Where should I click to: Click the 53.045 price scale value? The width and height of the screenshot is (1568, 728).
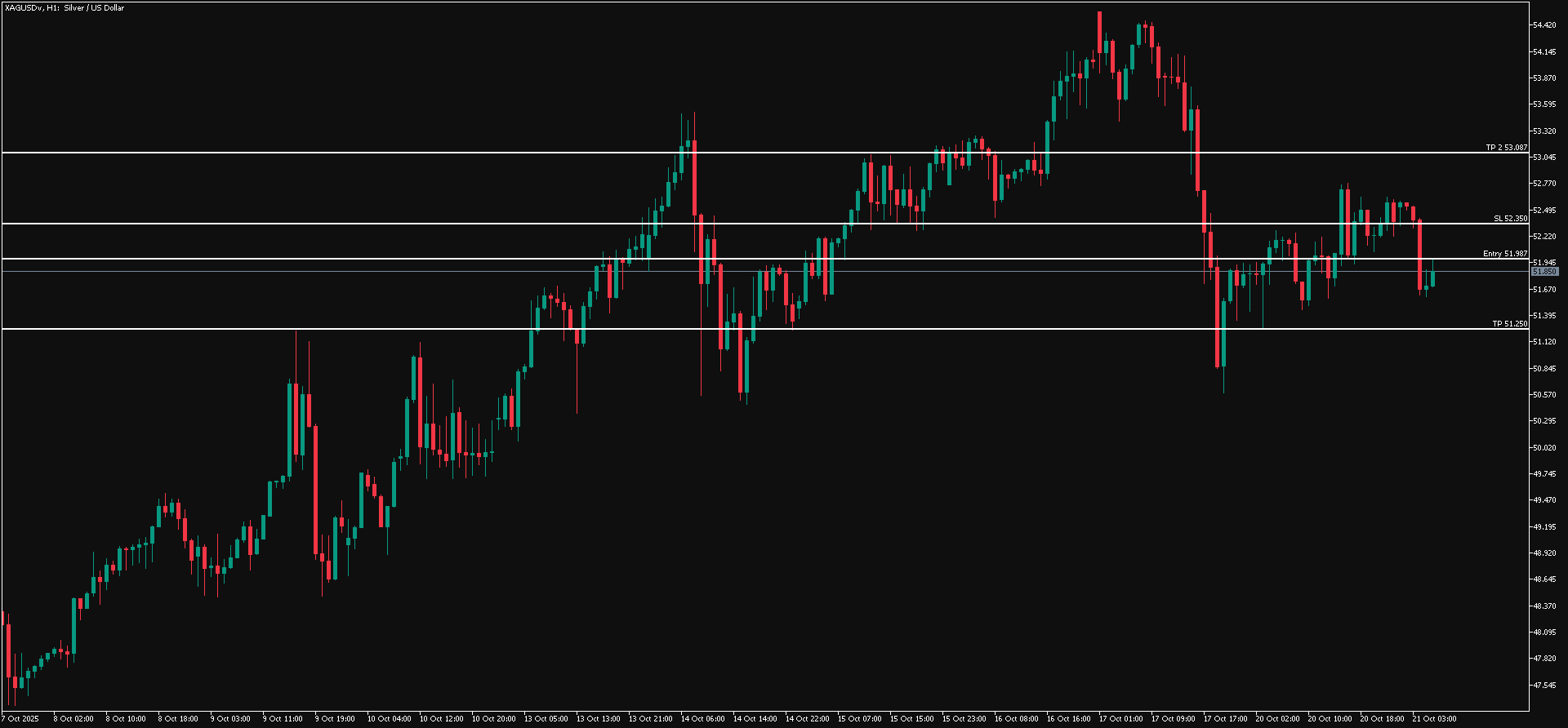click(x=1544, y=157)
